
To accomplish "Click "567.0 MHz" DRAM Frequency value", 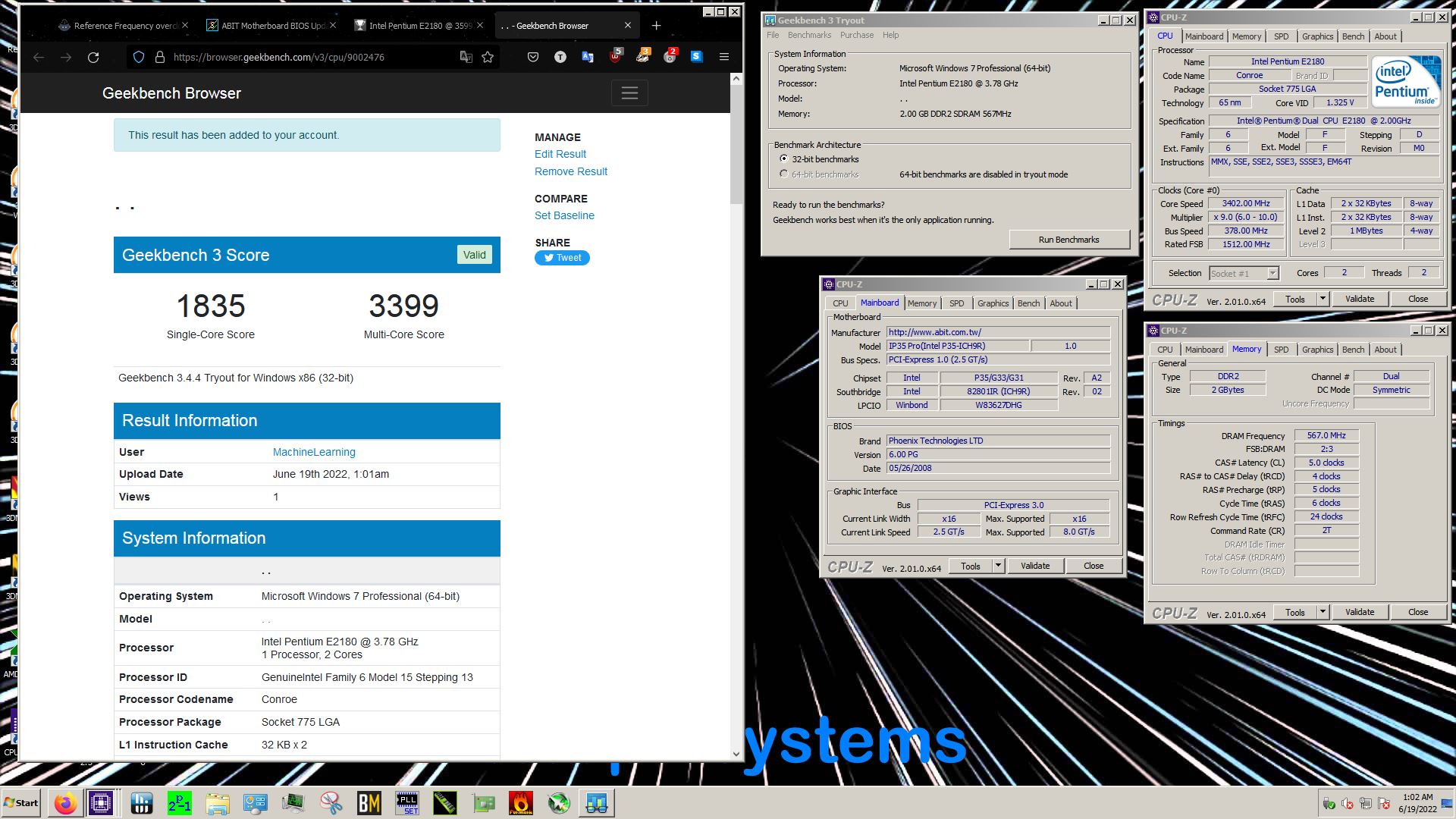I will pyautogui.click(x=1326, y=435).
